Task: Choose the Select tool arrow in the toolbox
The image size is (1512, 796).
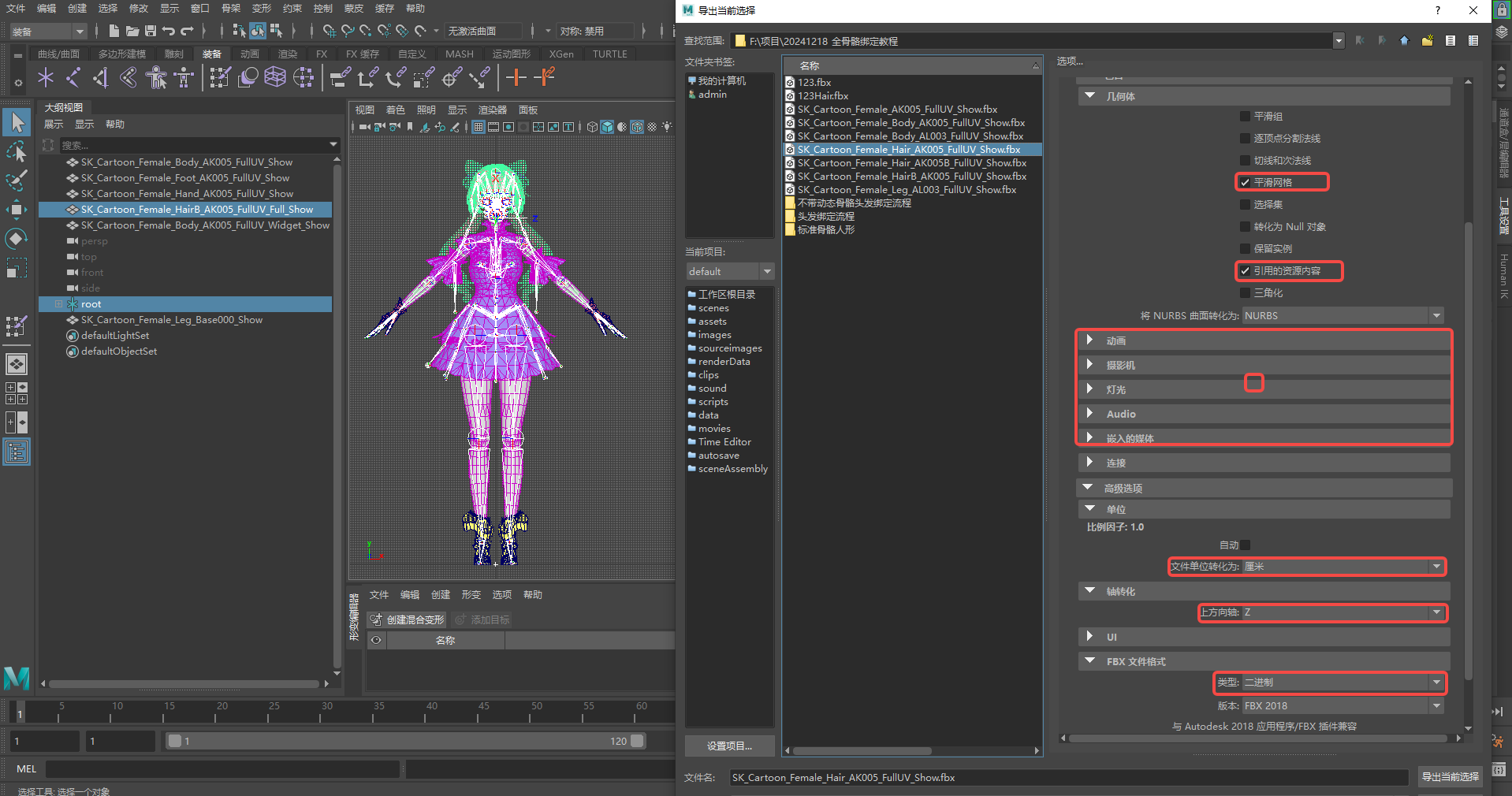Action: [x=17, y=122]
